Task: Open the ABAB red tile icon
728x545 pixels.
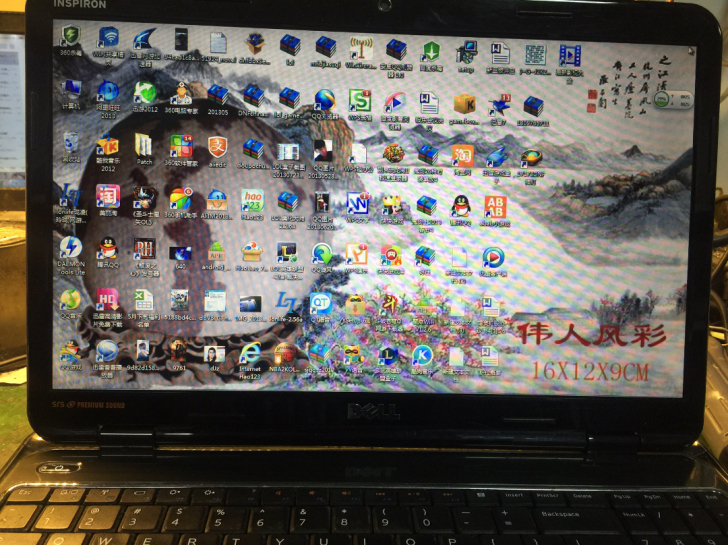Action: [x=495, y=208]
